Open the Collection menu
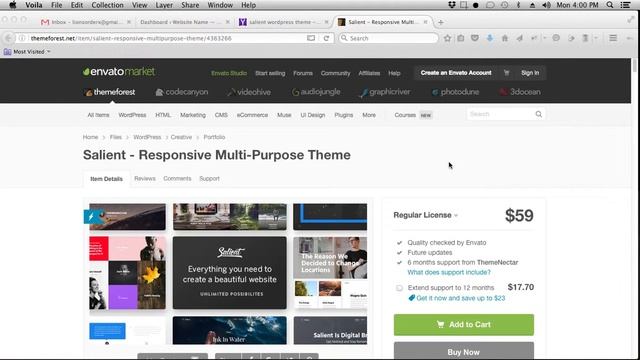Screen dimensions: 640x360 [x=107, y=5]
